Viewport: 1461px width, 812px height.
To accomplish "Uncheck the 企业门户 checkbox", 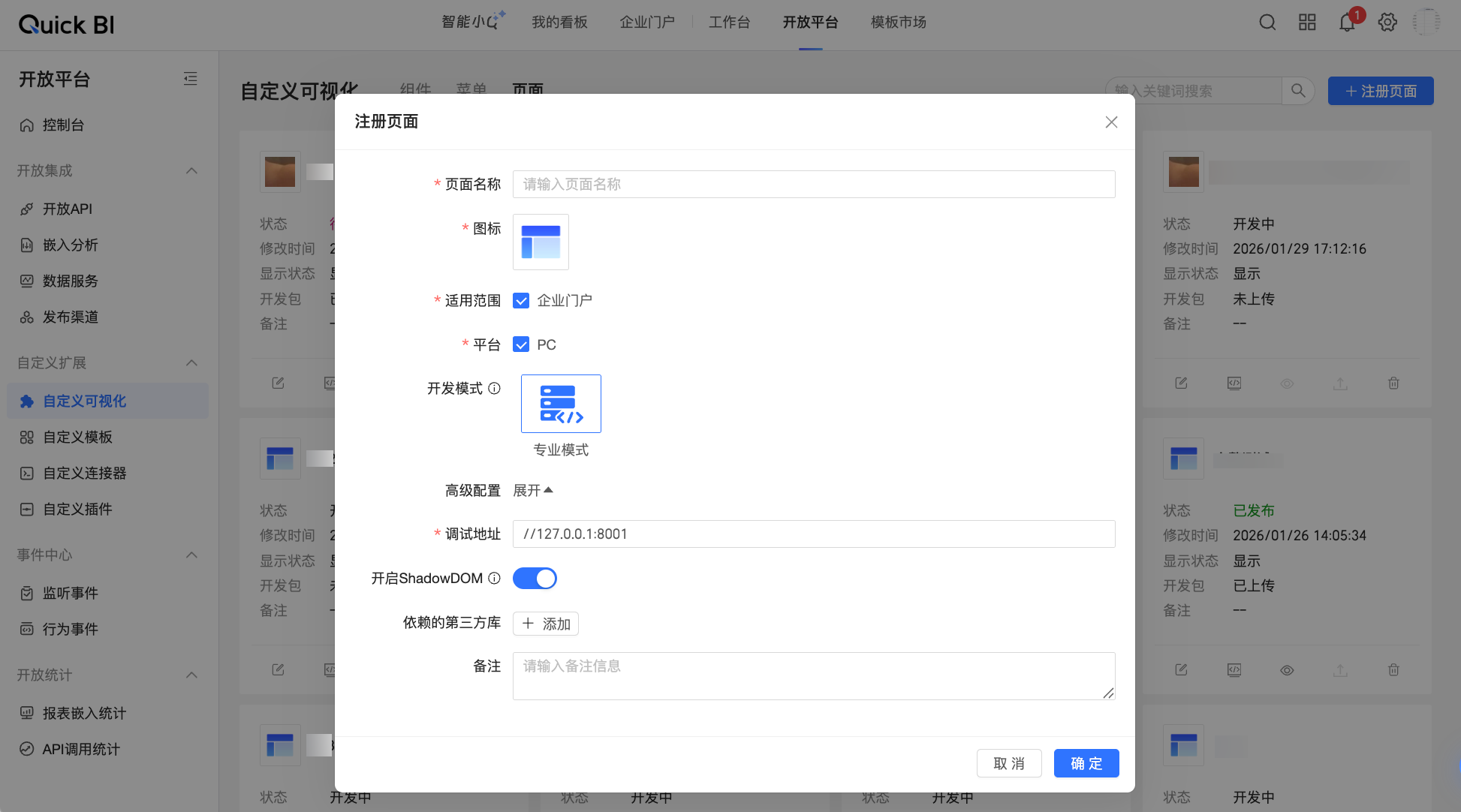I will (x=521, y=301).
